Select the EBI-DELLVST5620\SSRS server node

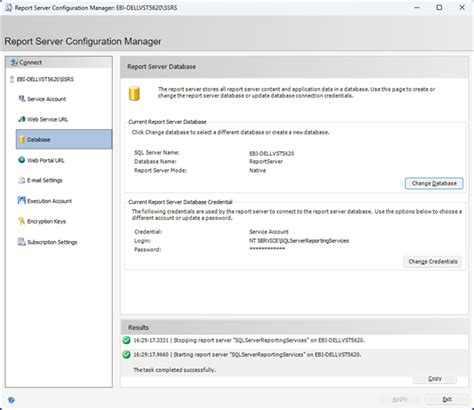click(42, 79)
